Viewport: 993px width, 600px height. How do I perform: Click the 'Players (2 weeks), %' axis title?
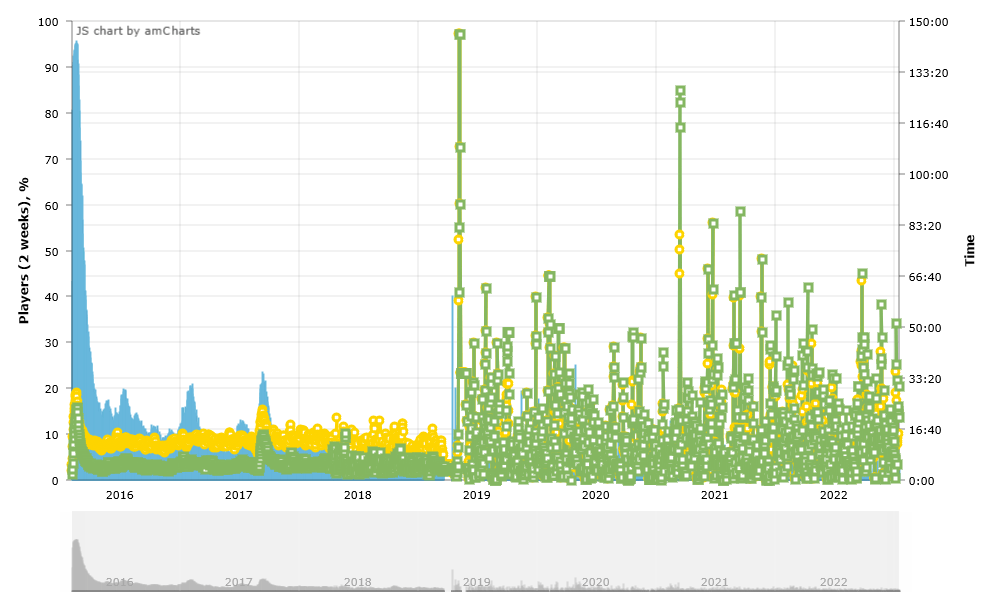click(x=23, y=250)
